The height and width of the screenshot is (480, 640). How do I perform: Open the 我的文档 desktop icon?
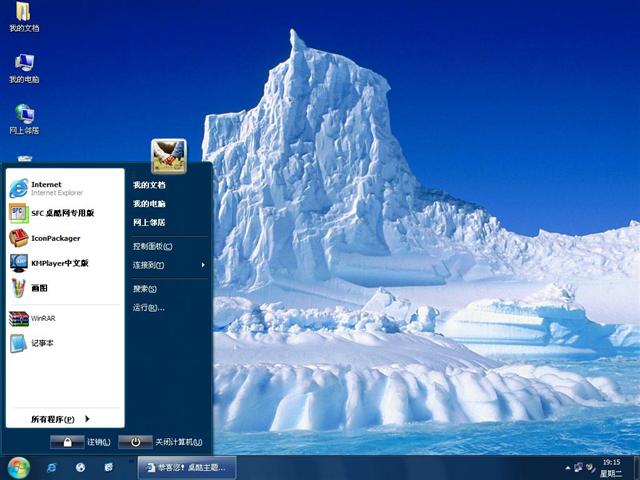click(x=24, y=17)
